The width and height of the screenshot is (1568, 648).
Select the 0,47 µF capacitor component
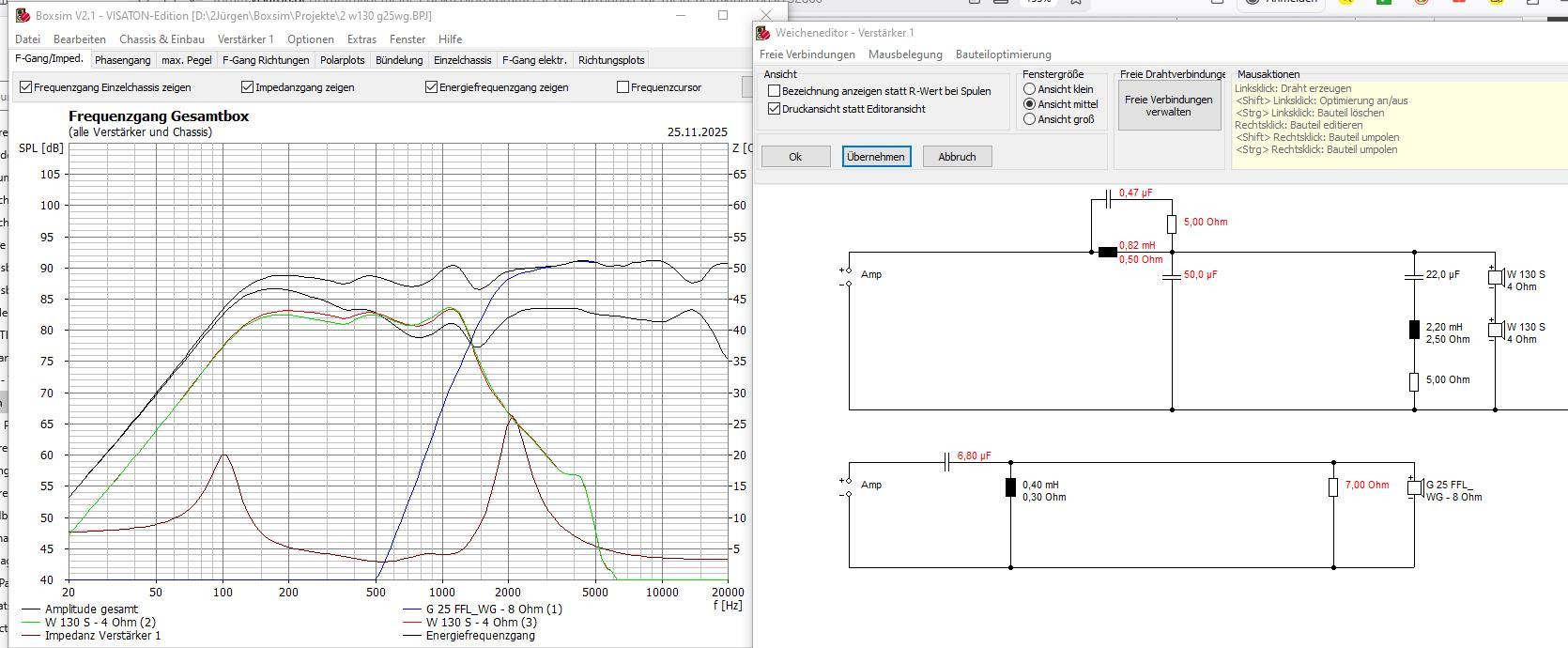point(1109,199)
